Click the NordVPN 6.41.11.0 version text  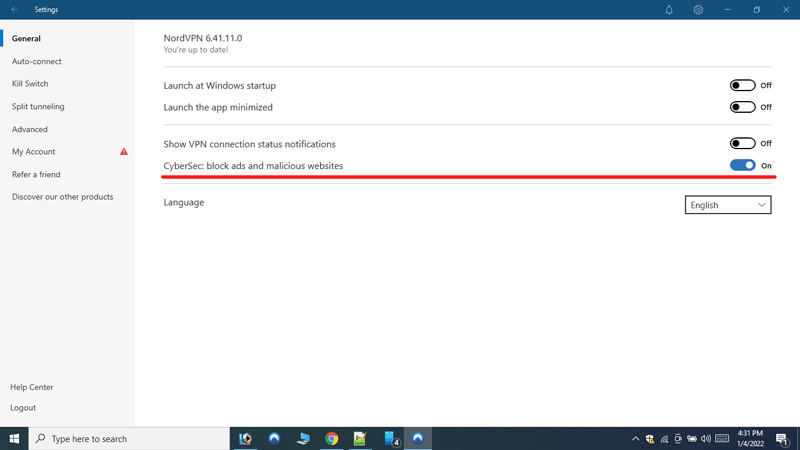203,38
